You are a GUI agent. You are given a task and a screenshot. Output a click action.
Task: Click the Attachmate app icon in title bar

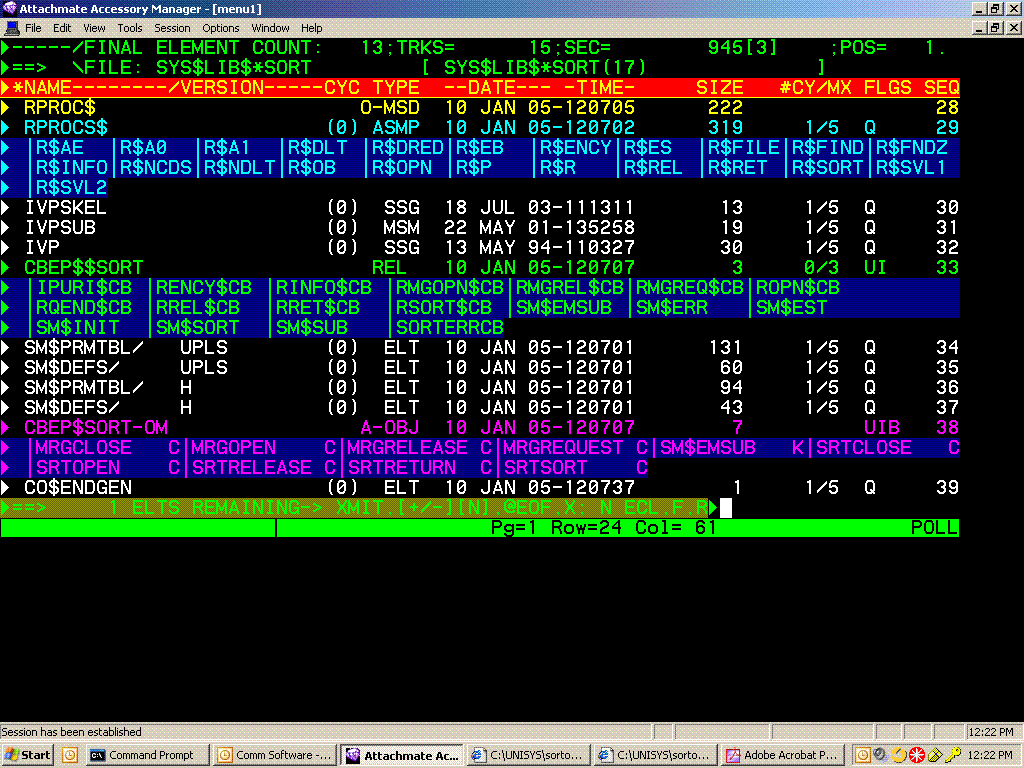[x=9, y=8]
